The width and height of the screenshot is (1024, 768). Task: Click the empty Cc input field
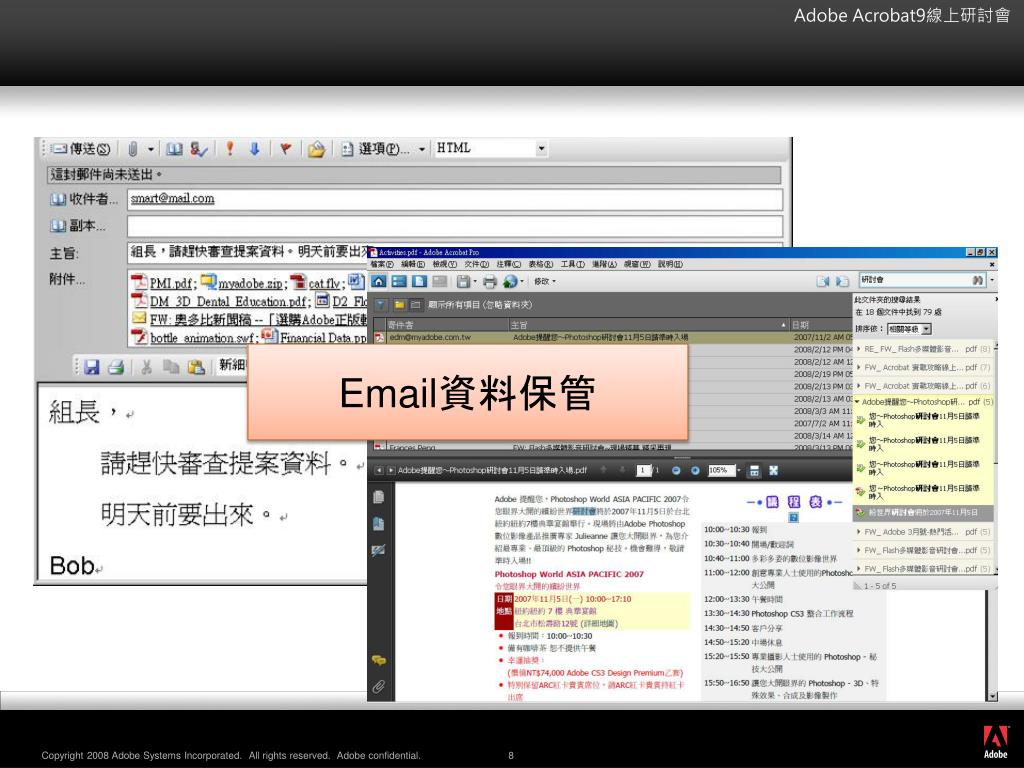coord(455,226)
